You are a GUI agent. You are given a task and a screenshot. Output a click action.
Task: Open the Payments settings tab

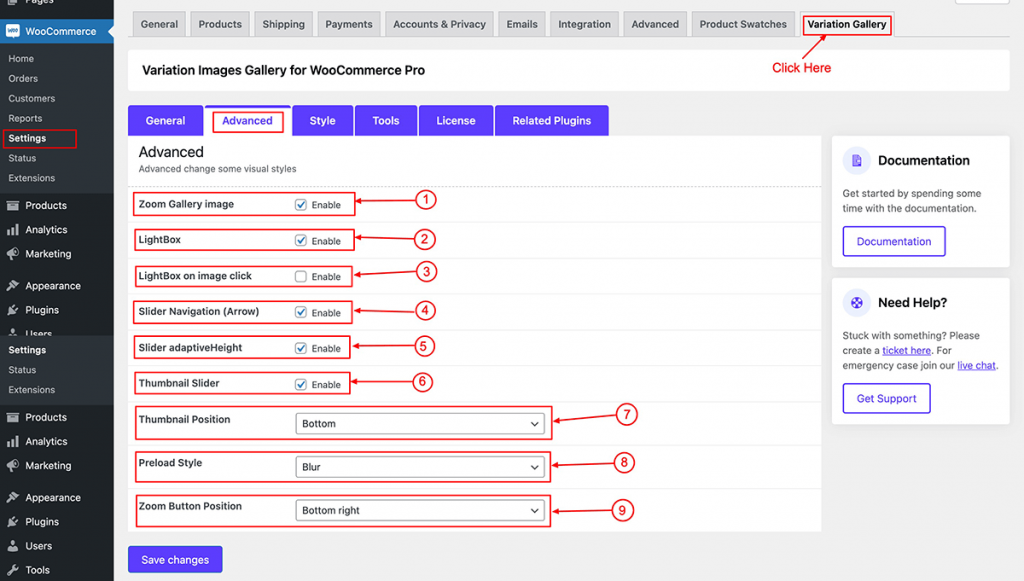[349, 24]
